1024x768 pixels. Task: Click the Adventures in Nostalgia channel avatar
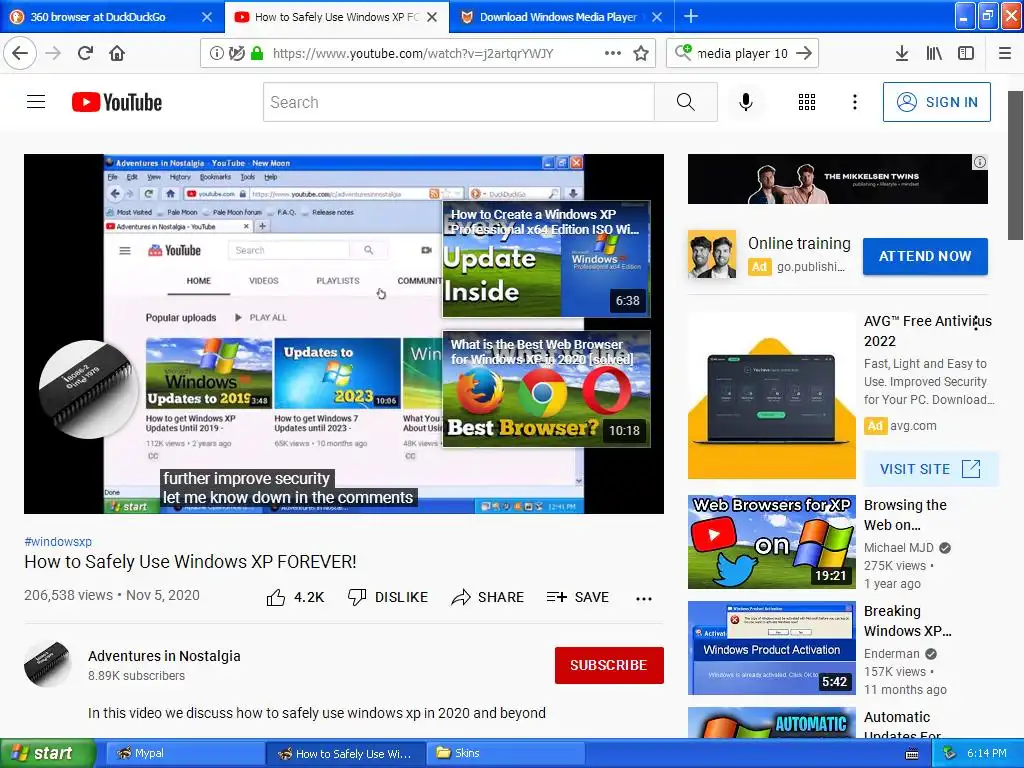[47, 664]
